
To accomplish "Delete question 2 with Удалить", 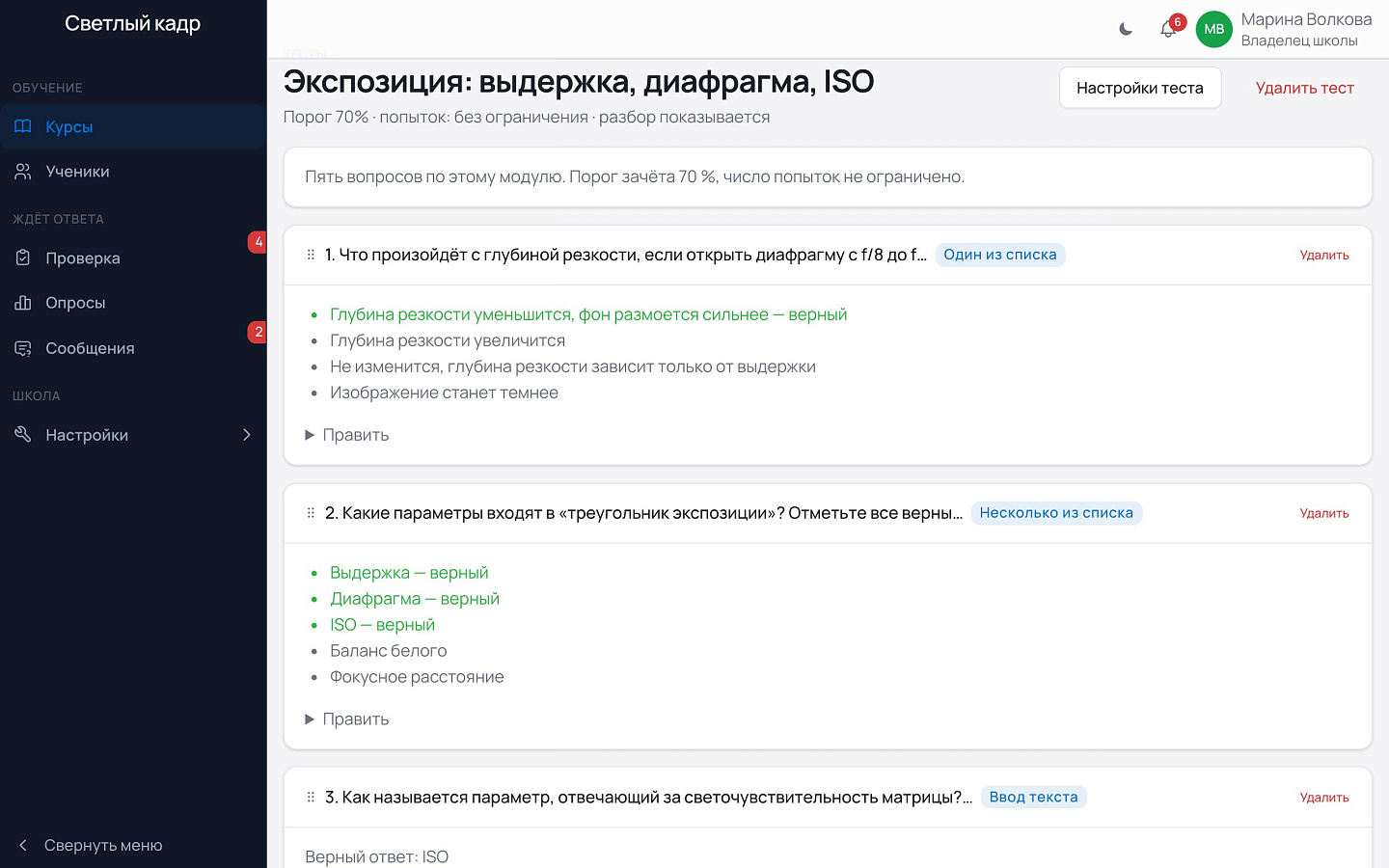I will coord(1324,513).
